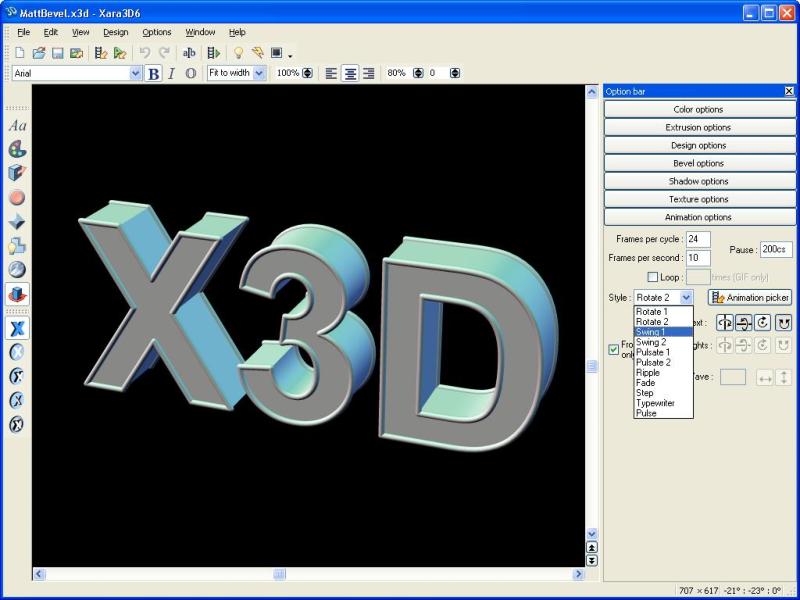
Task: Expand the Shadow options section
Action: [x=698, y=181]
